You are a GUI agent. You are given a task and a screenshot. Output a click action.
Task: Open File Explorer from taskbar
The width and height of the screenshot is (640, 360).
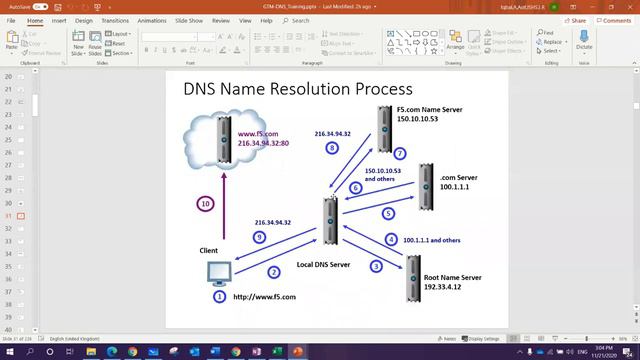pyautogui.click(x=91, y=351)
